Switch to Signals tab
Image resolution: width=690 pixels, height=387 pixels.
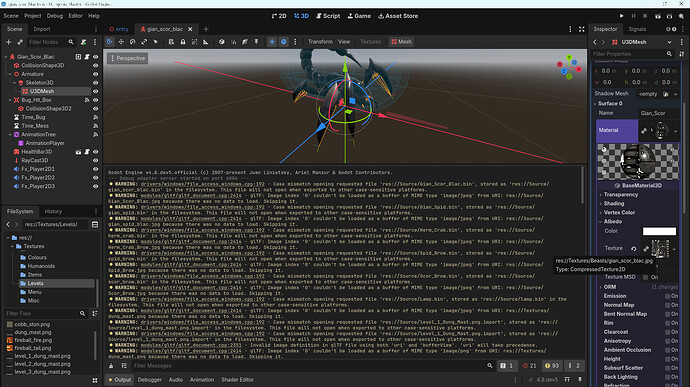(637, 29)
